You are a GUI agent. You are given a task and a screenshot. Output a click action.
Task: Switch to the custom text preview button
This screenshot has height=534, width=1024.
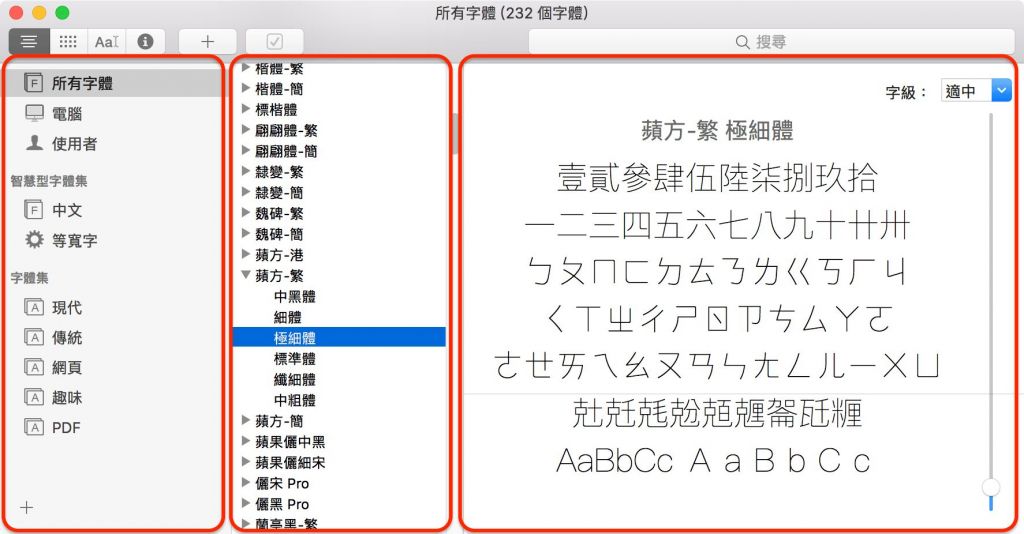(106, 42)
